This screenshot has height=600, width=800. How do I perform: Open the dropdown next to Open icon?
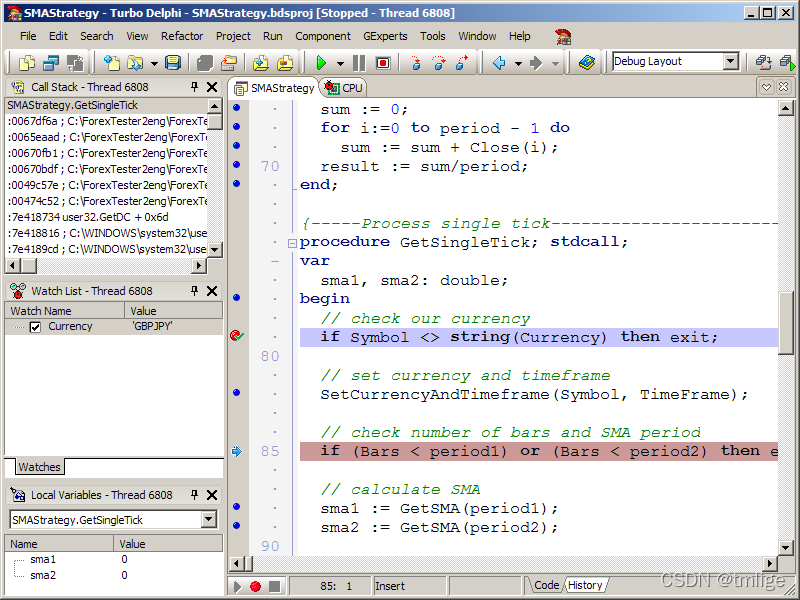tap(155, 63)
